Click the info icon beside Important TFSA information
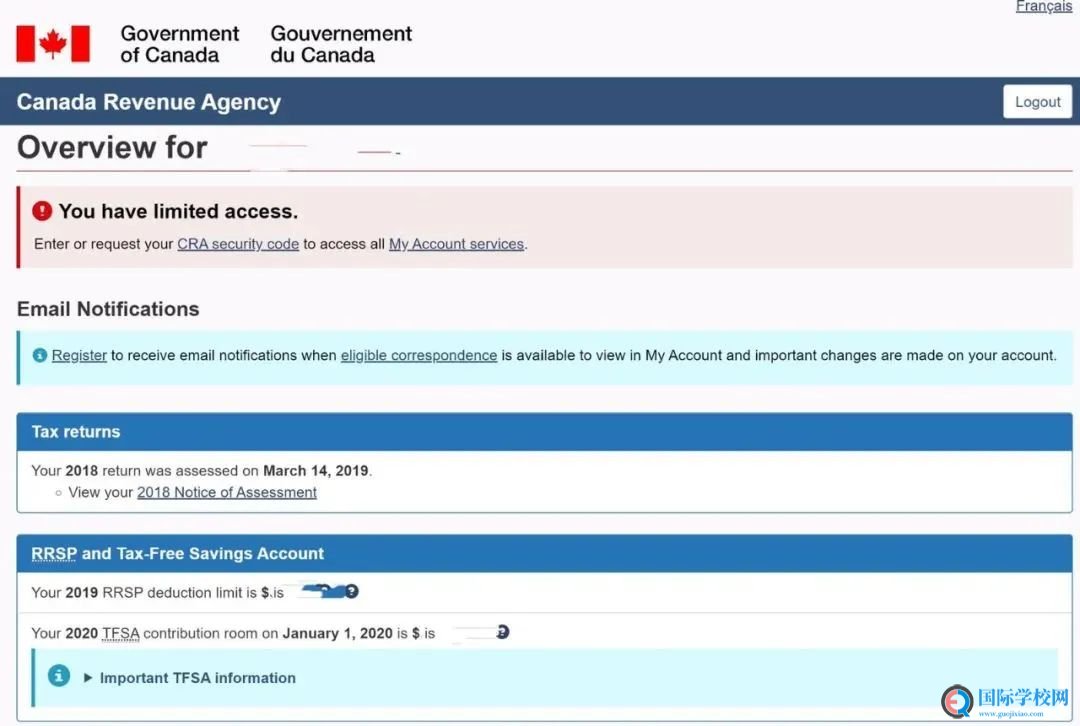Image resolution: width=1080 pixels, height=726 pixels. [59, 676]
